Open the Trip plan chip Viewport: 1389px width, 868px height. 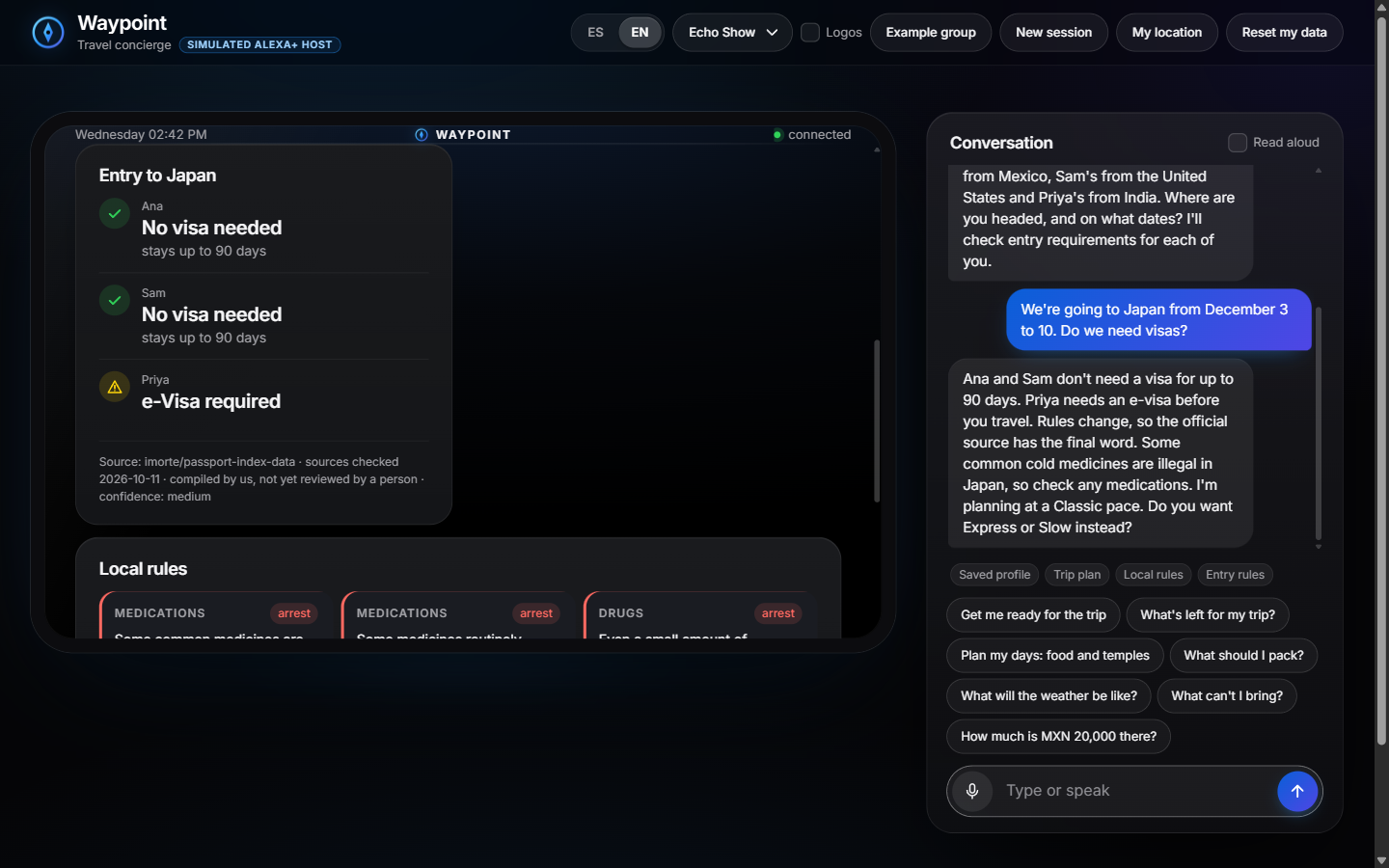[x=1076, y=575]
